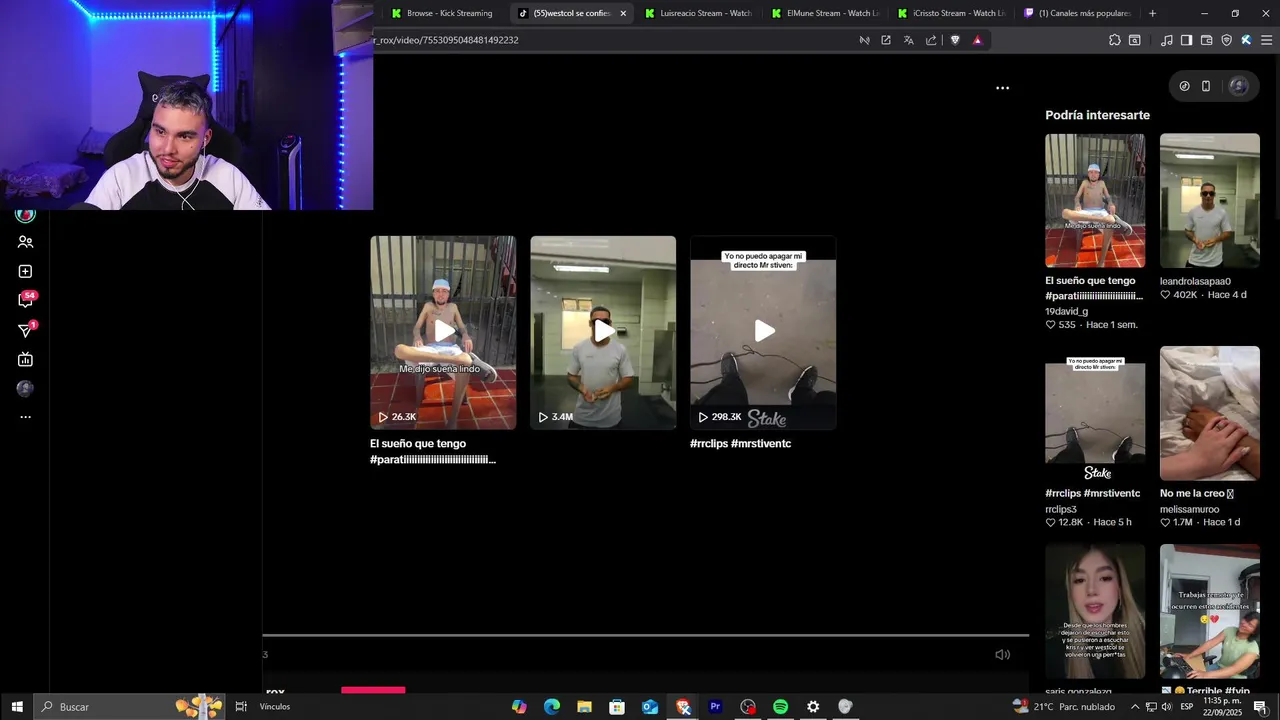Switch to iCrissto Stream tab
The image size is (1280, 720).
click(951, 13)
